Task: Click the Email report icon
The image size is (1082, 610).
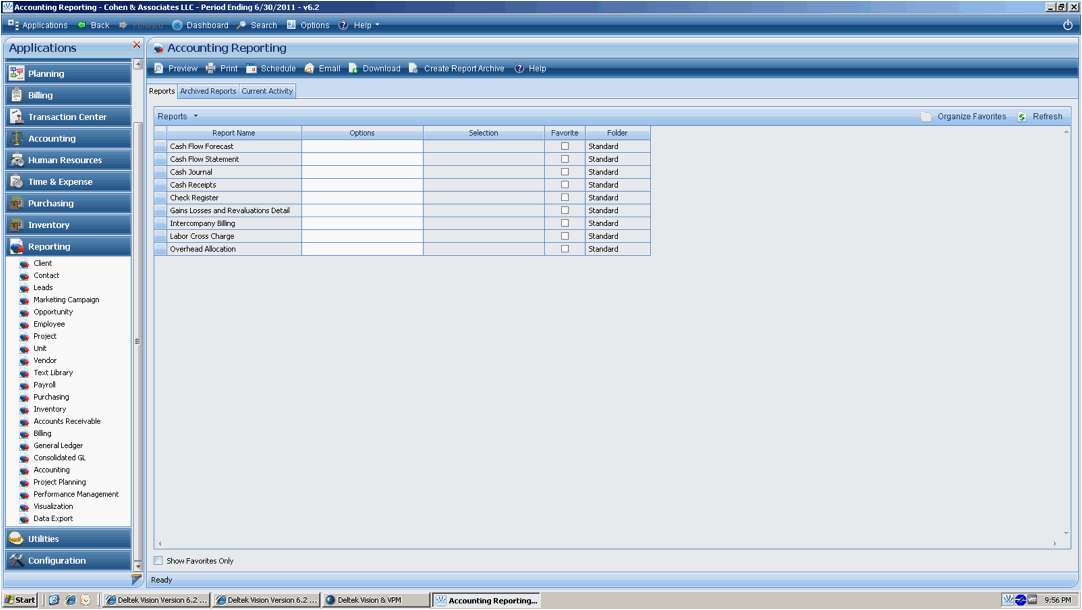Action: tap(310, 69)
